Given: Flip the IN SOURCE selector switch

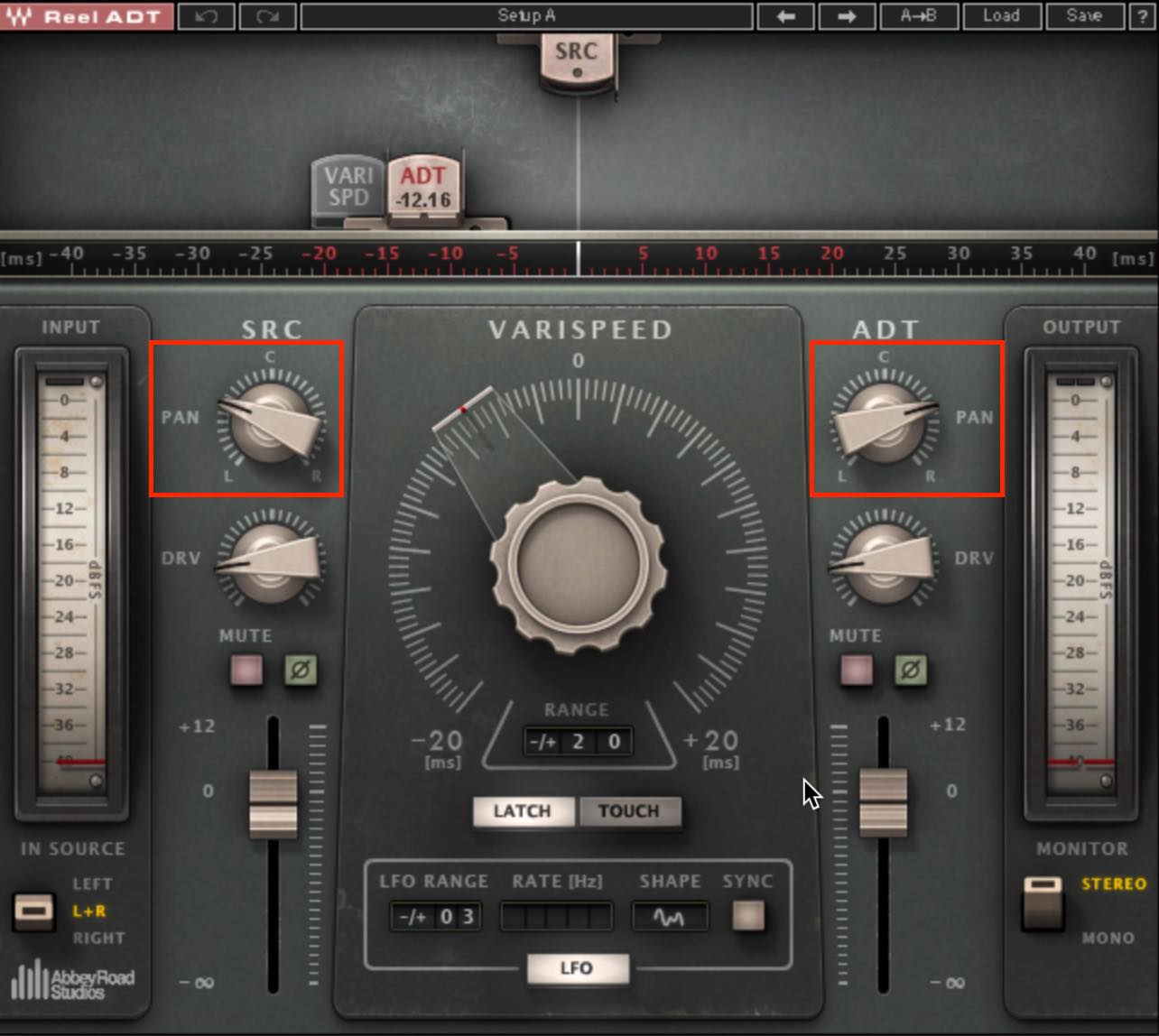Looking at the screenshot, I should coord(34,911).
